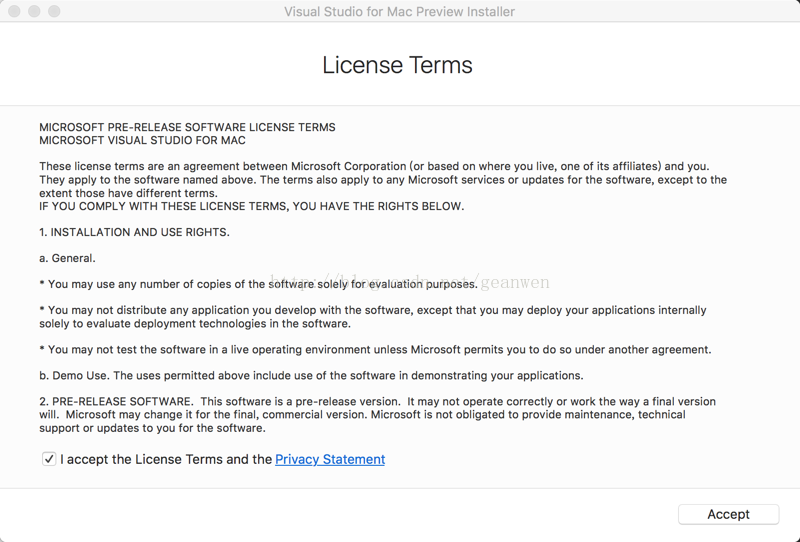The width and height of the screenshot is (800, 542).
Task: Click 'MICROSOFT VISUAL STUDIO FOR MAC' line
Action: tap(142, 140)
